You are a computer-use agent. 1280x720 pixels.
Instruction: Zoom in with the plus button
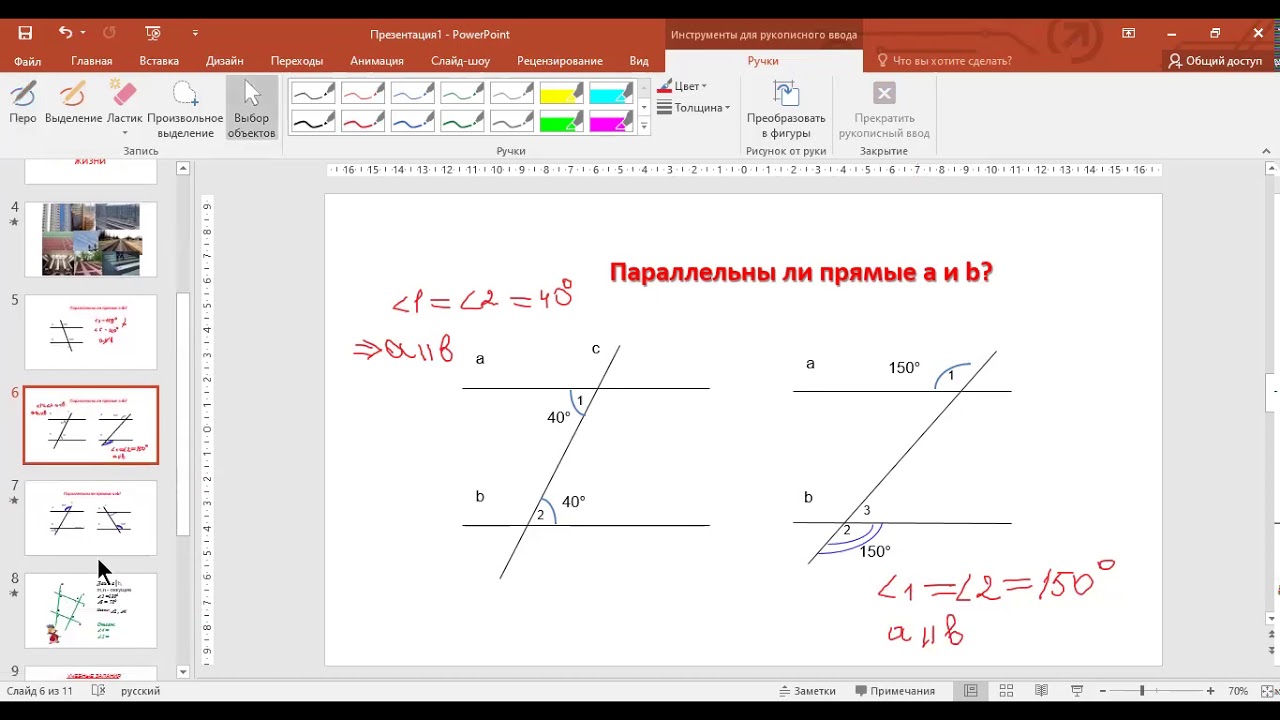[1210, 691]
